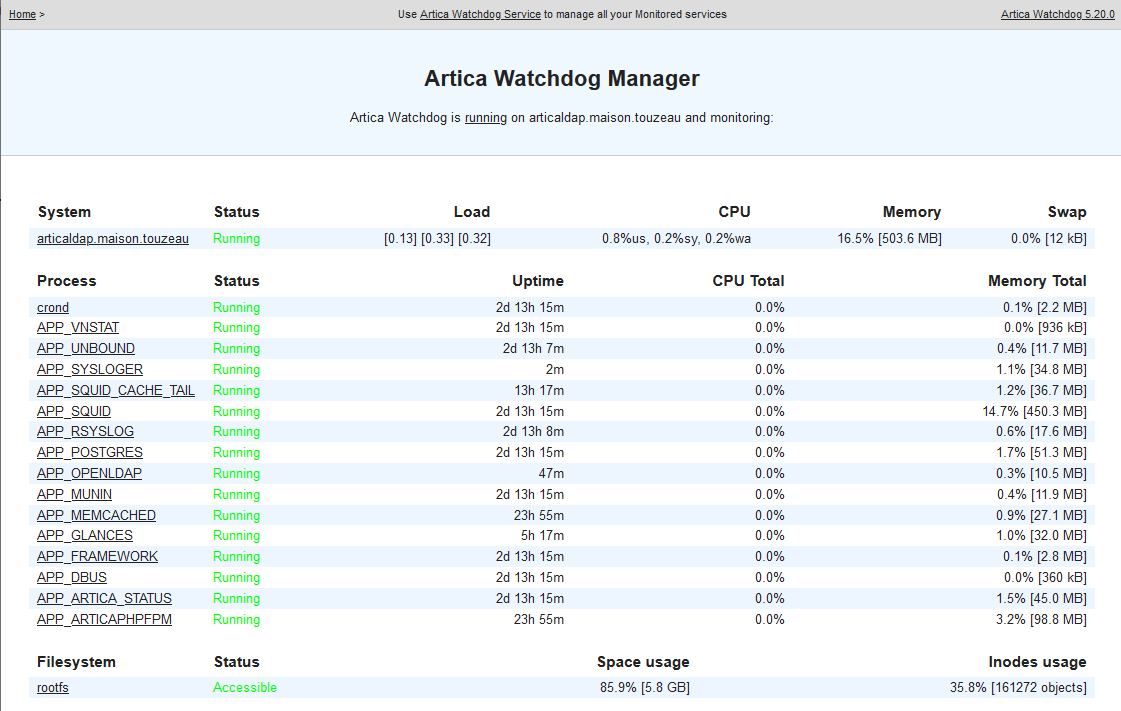Click the Inodes usage column header
This screenshot has width=1121, height=711.
[1037, 662]
